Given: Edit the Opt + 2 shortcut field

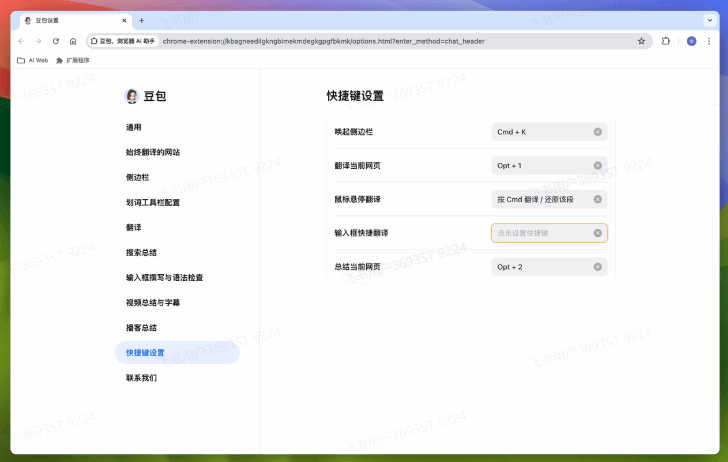Looking at the screenshot, I should tap(549, 267).
